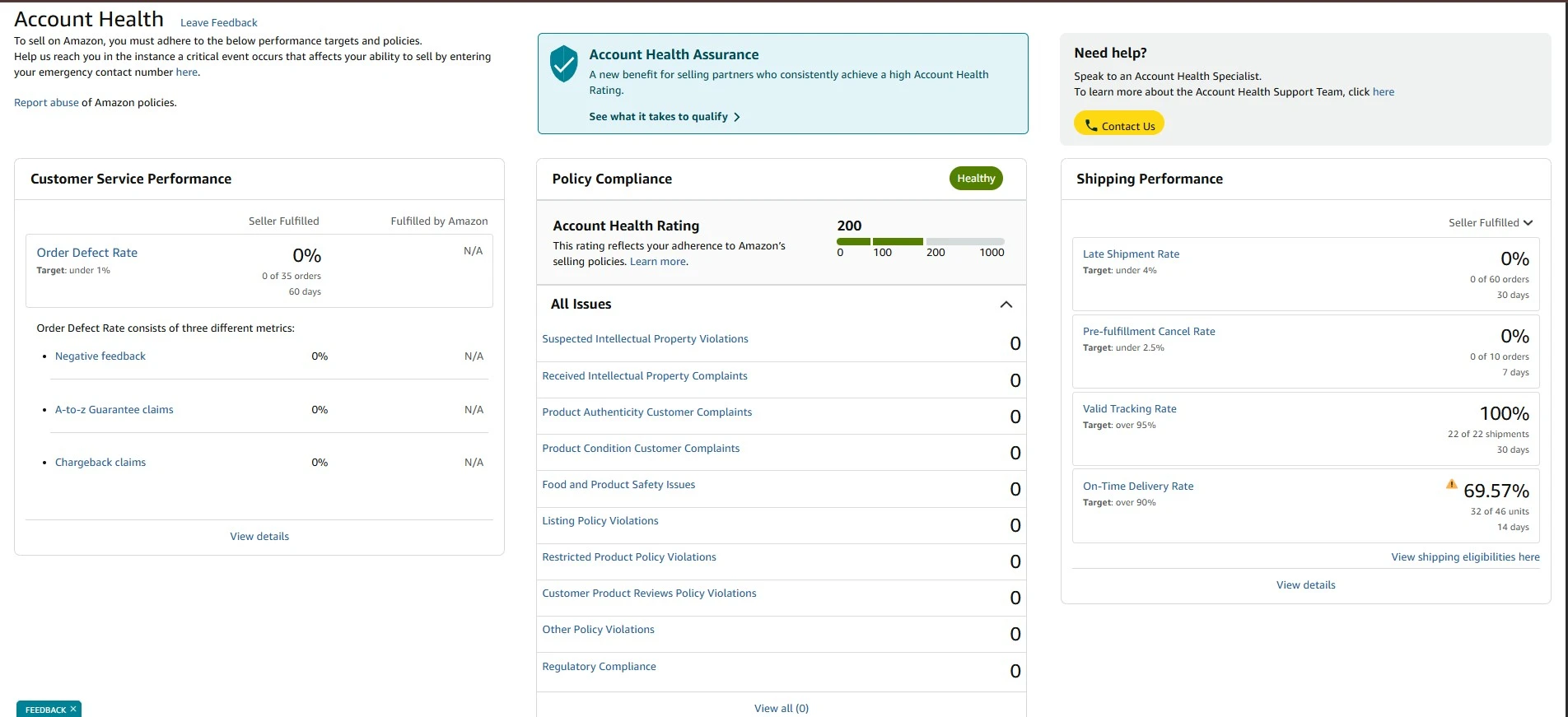
Task: Open the Seller Fulfilled dropdown in Shipping Performance
Action: tap(1491, 222)
